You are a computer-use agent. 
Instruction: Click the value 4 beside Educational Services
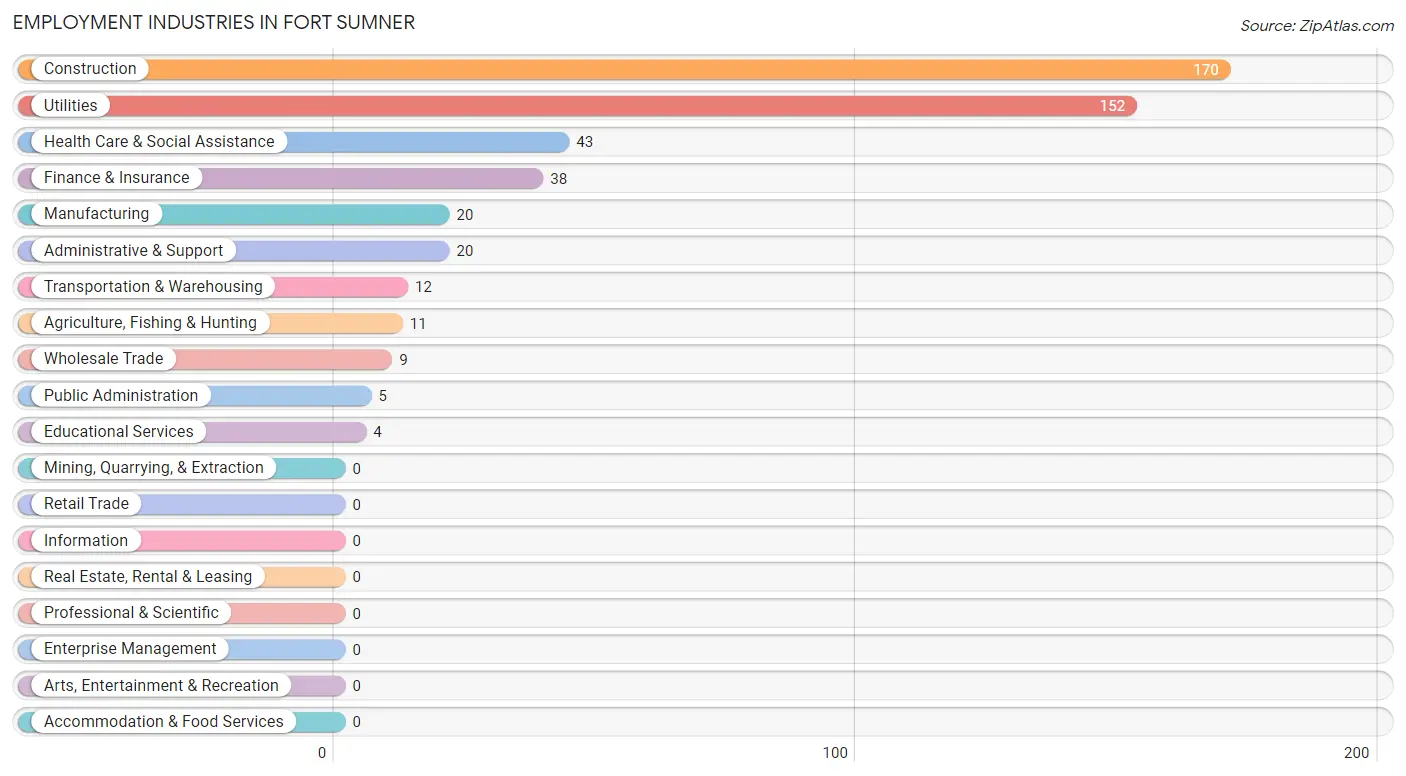(377, 432)
